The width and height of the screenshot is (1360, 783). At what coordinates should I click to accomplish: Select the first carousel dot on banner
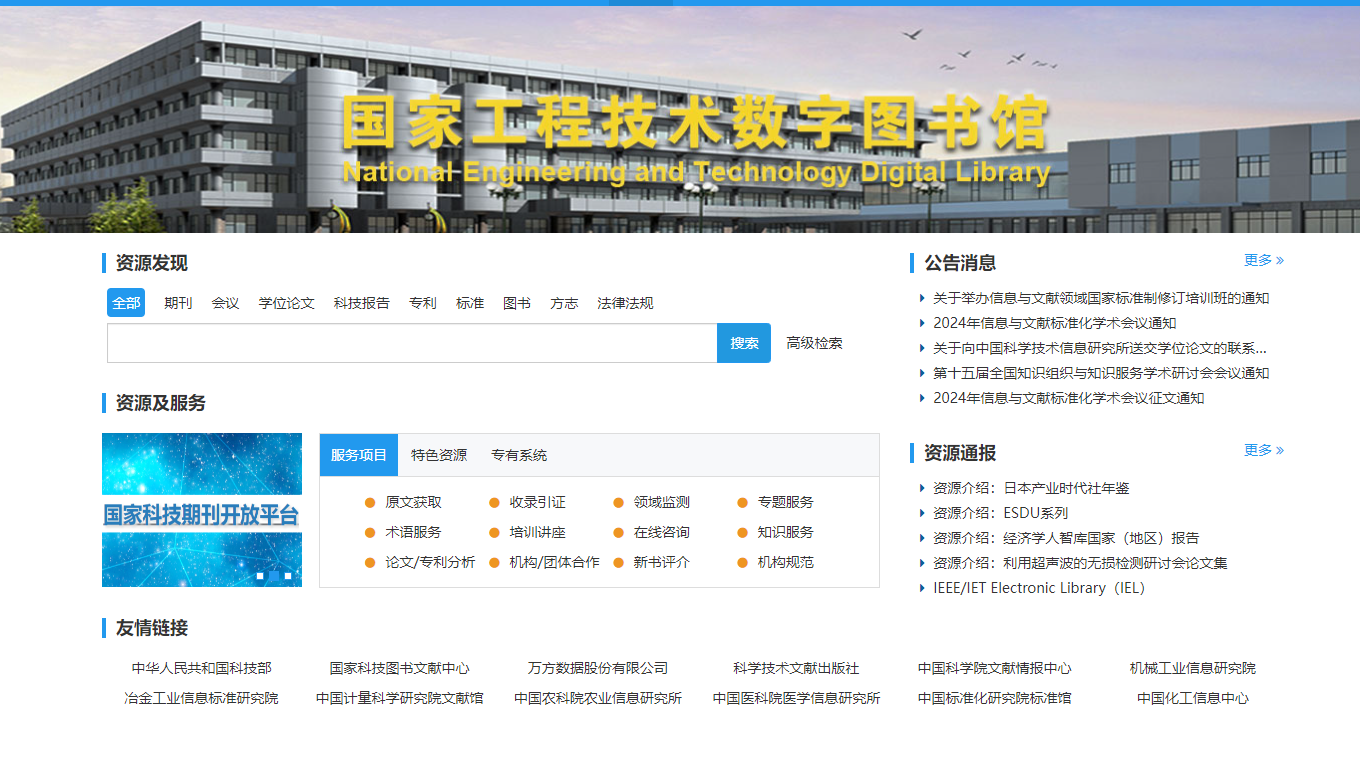pyautogui.click(x=260, y=576)
